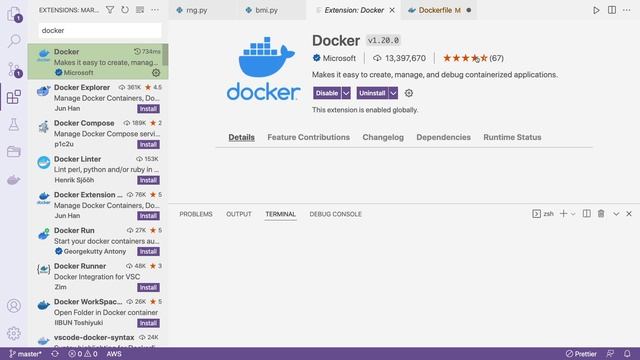Install Docker Compose extension
640x360 pixels.
tap(148, 144)
